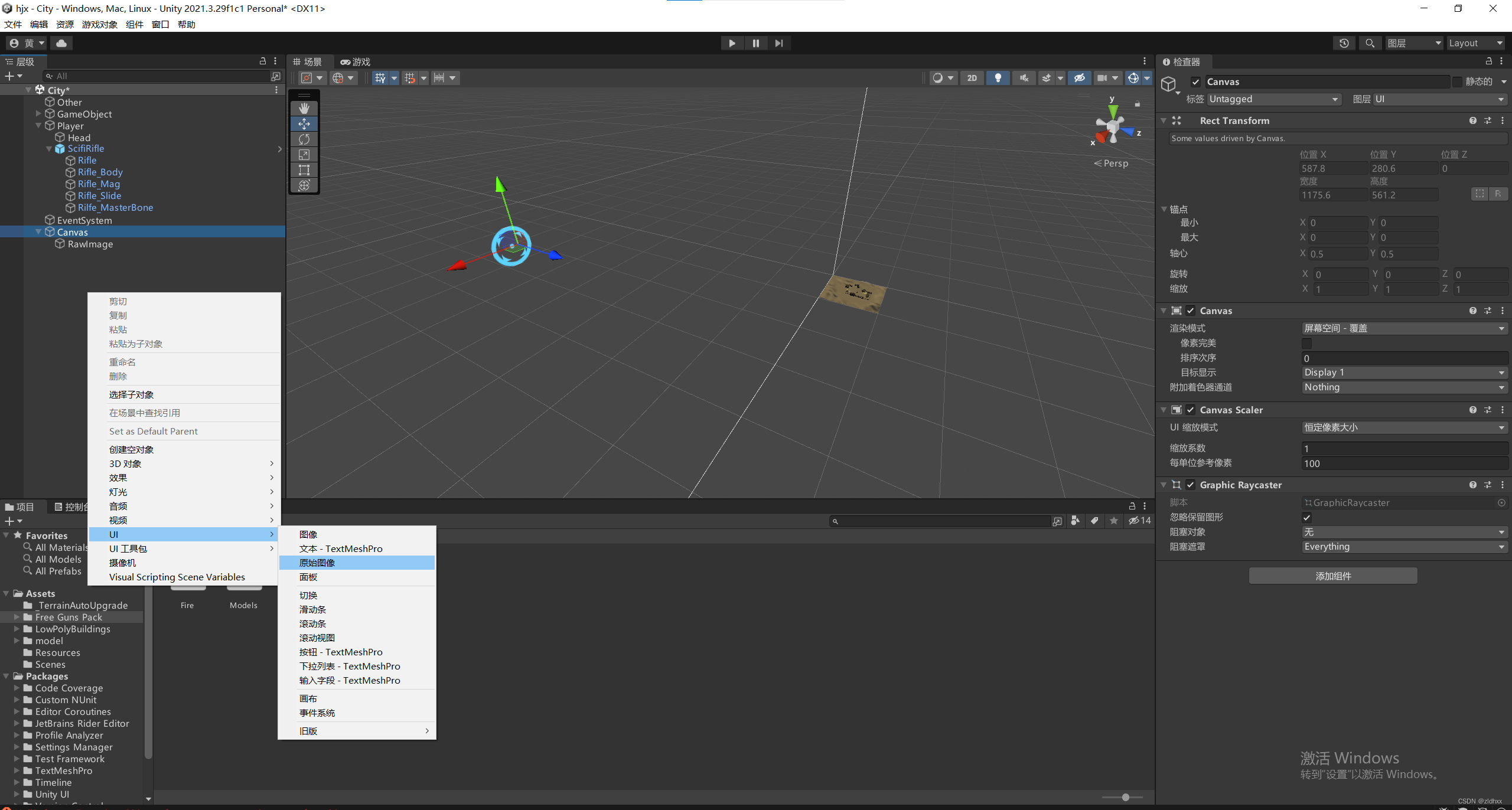Viewport: 1512px width, 810px height.
Task: Enable the pixel perfect checkbox
Action: pos(1306,343)
